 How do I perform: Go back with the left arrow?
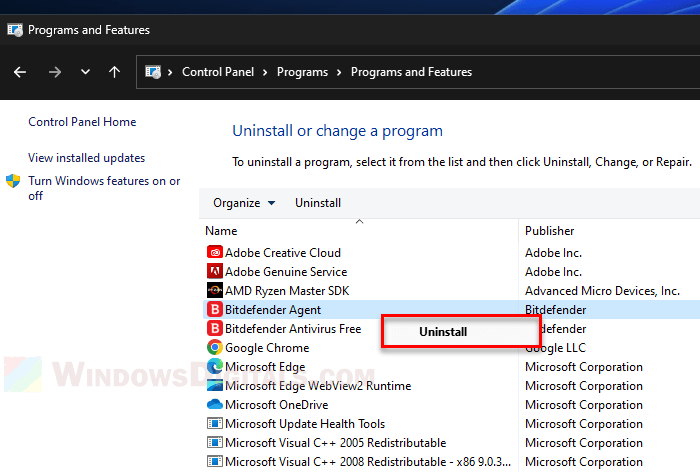click(x=20, y=72)
